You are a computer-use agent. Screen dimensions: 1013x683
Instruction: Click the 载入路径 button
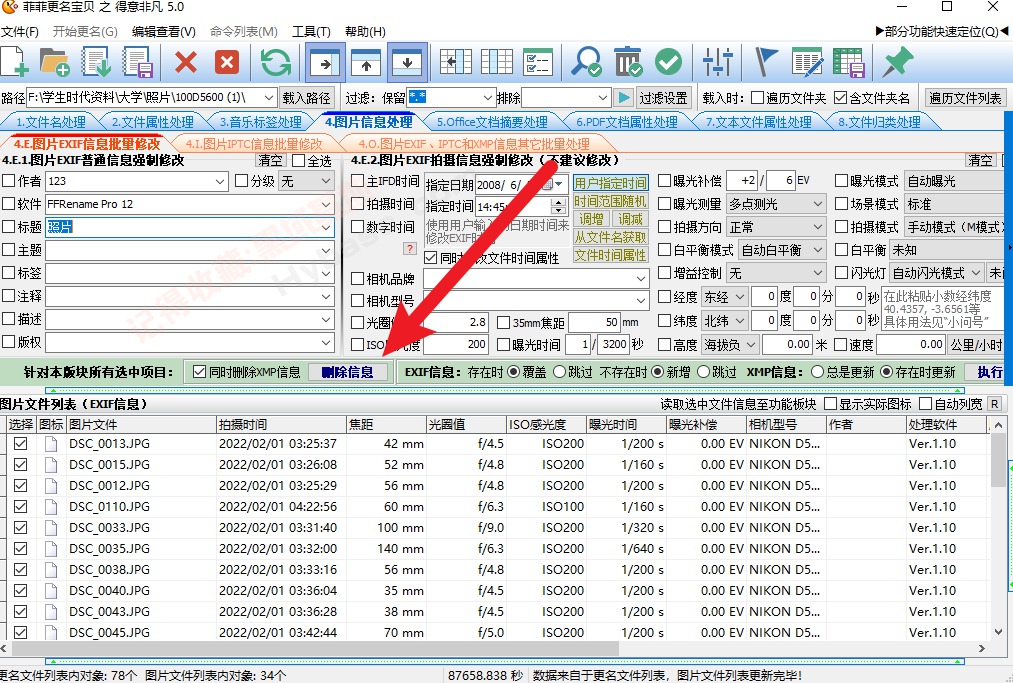tap(306, 98)
